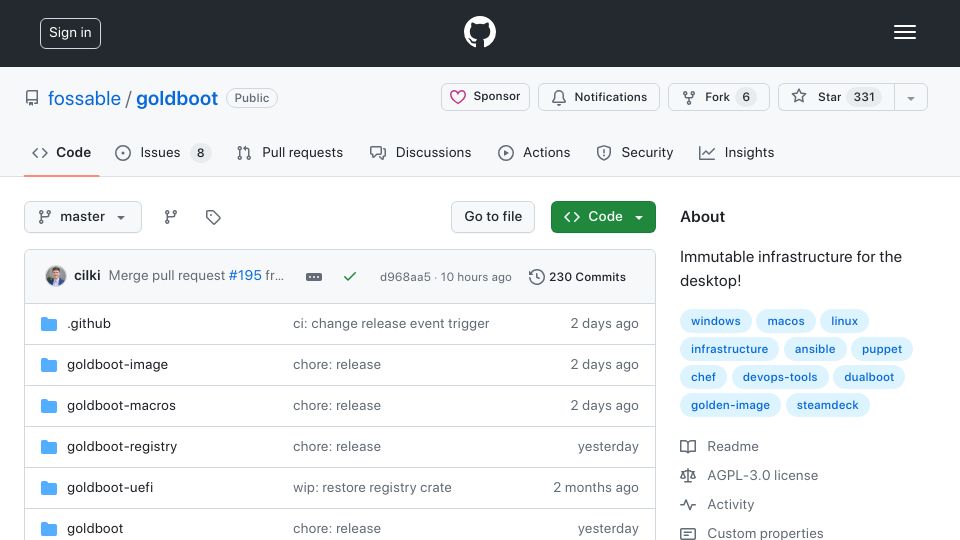Select the infrastructure topic tag
This screenshot has height=540, width=960.
[x=729, y=349]
